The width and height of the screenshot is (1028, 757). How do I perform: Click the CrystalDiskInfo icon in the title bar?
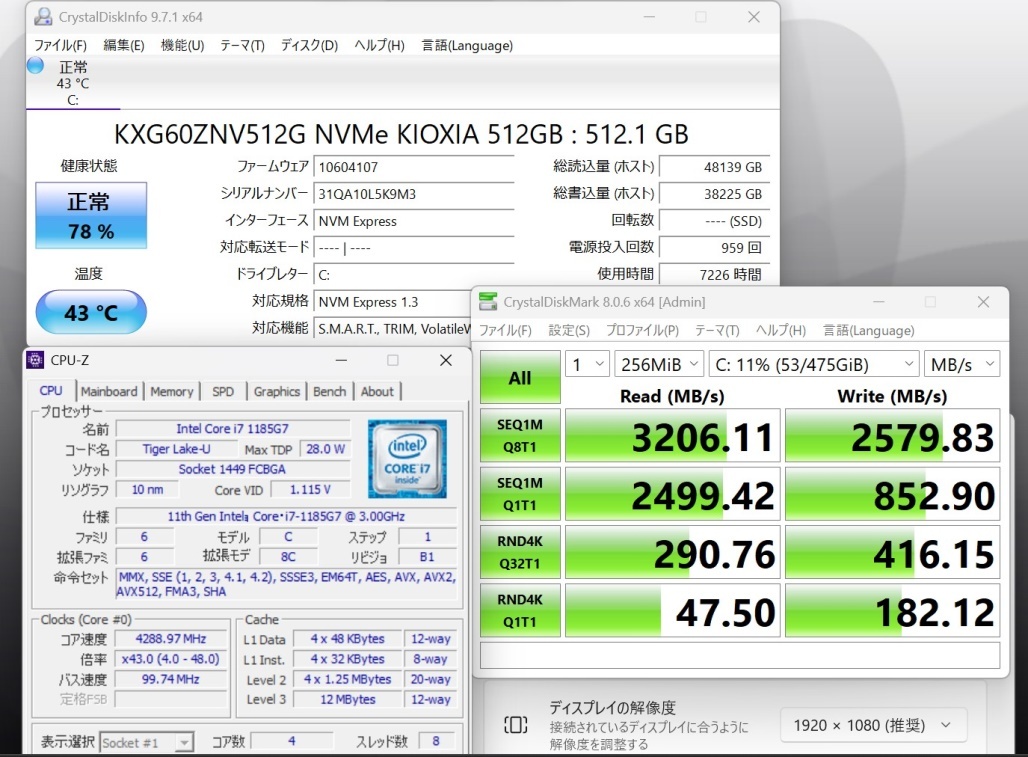pos(42,17)
